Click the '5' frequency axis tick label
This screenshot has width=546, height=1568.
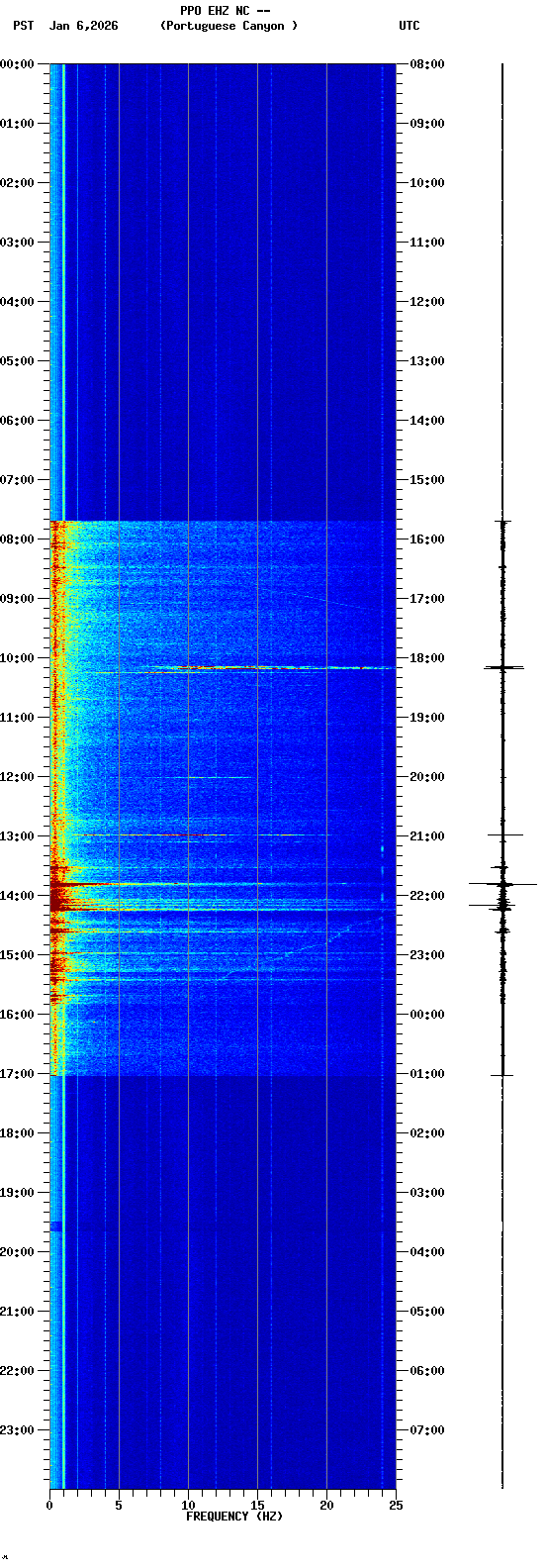[x=119, y=1506]
